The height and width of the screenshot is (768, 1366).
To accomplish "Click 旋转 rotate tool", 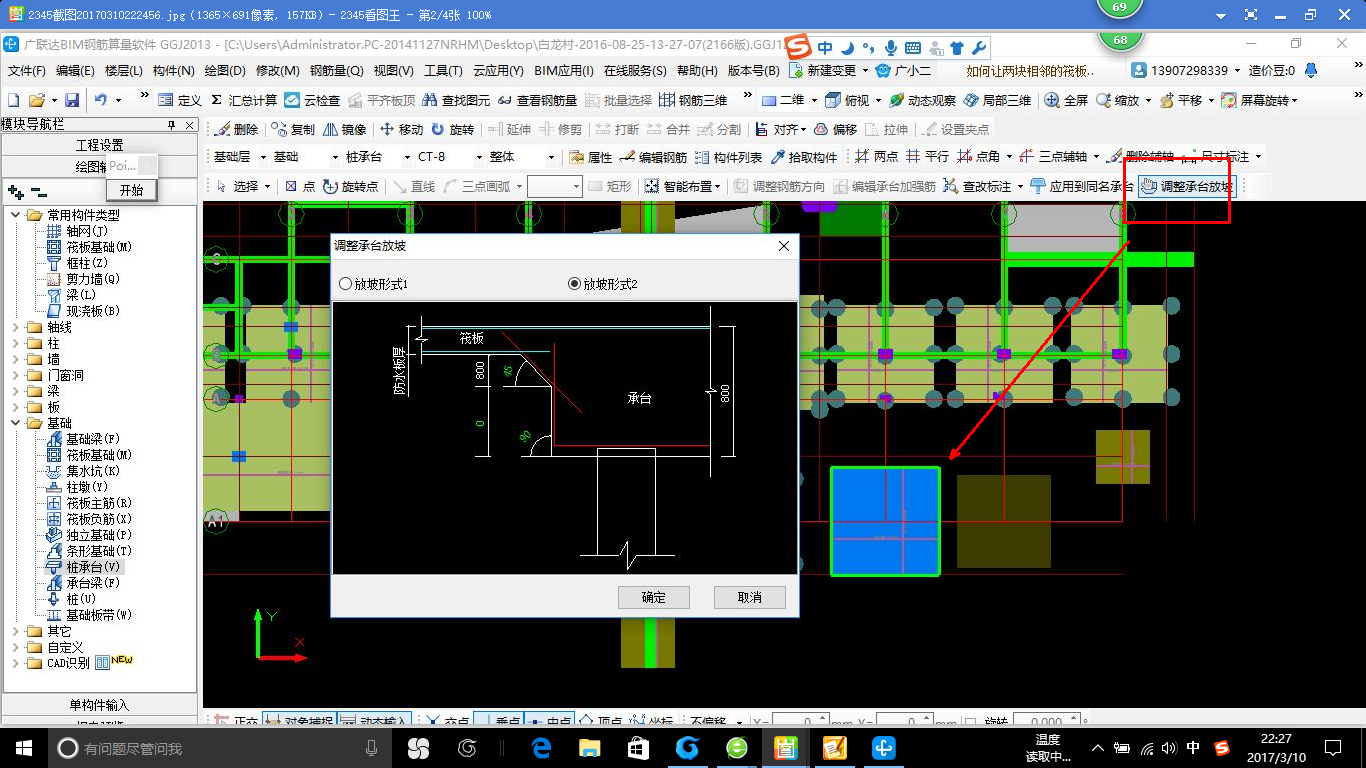I will [453, 129].
